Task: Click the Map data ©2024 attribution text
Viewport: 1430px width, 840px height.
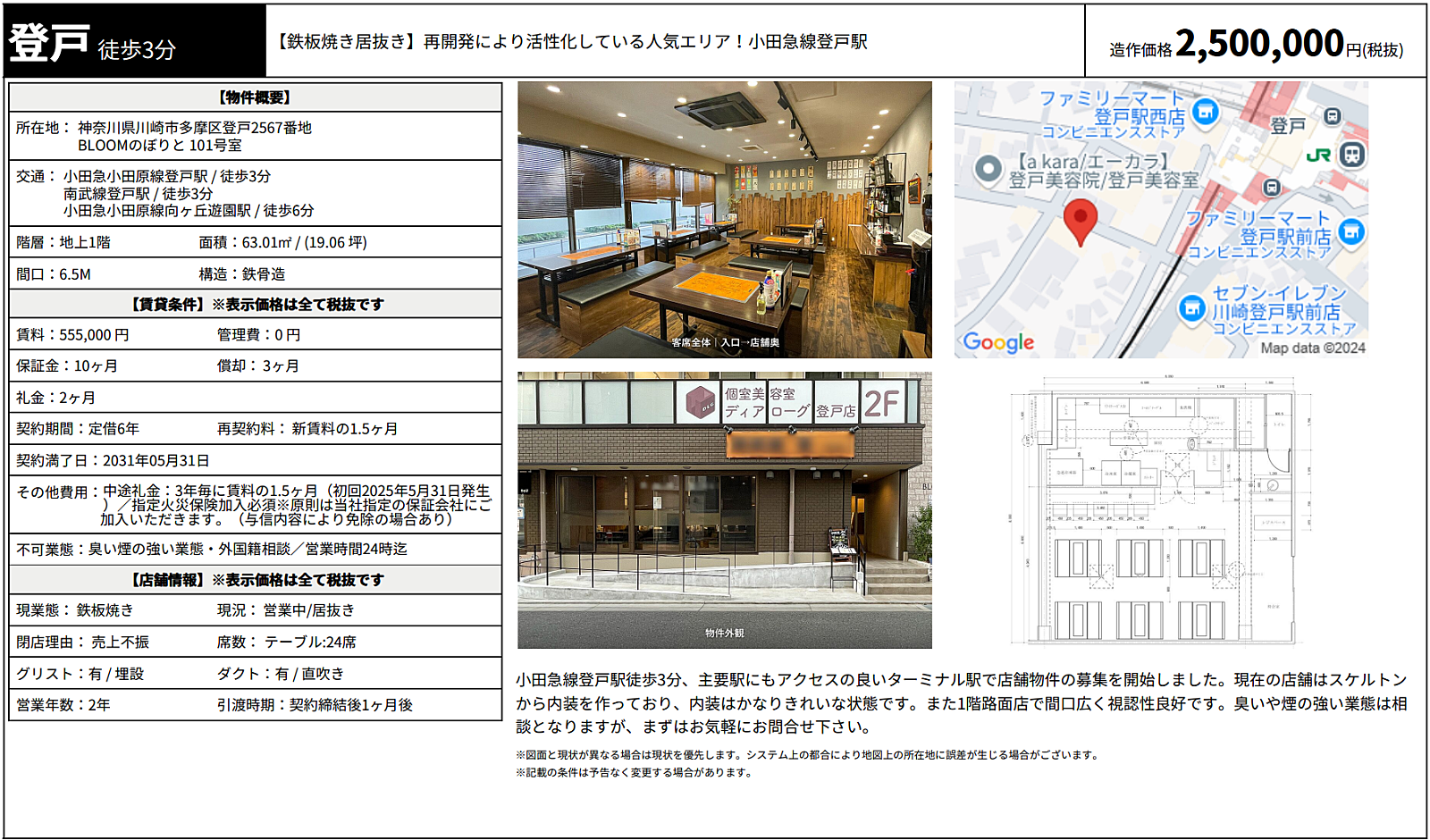Action: coord(1313,348)
